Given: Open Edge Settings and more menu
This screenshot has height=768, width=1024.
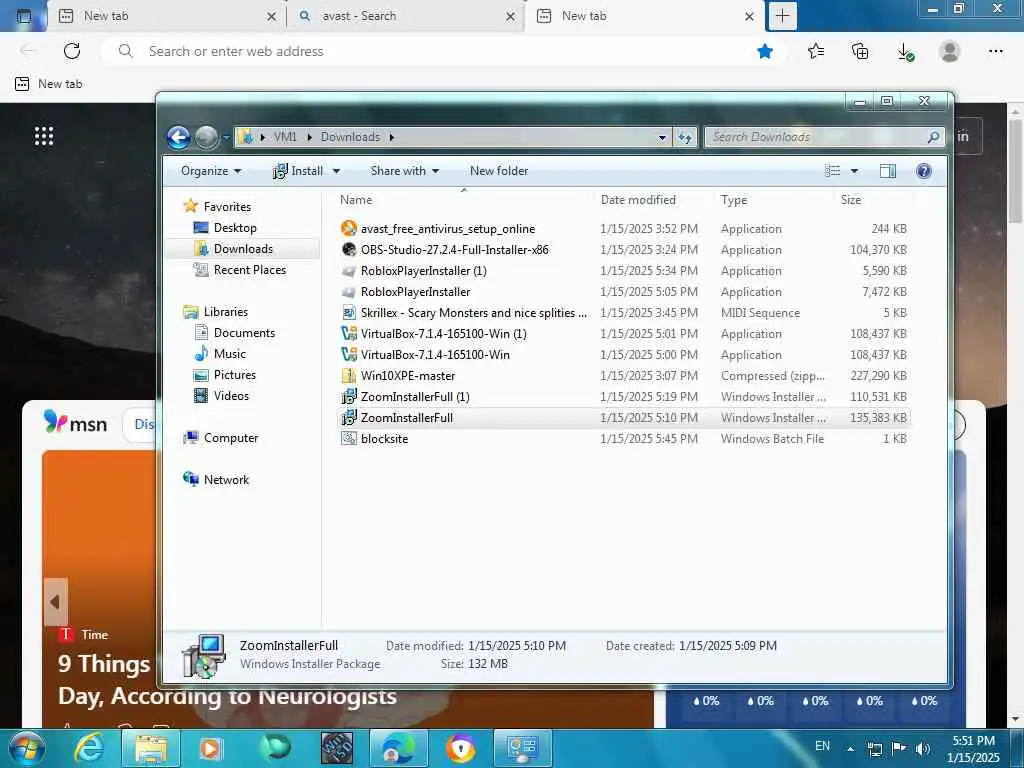Looking at the screenshot, I should click(995, 51).
